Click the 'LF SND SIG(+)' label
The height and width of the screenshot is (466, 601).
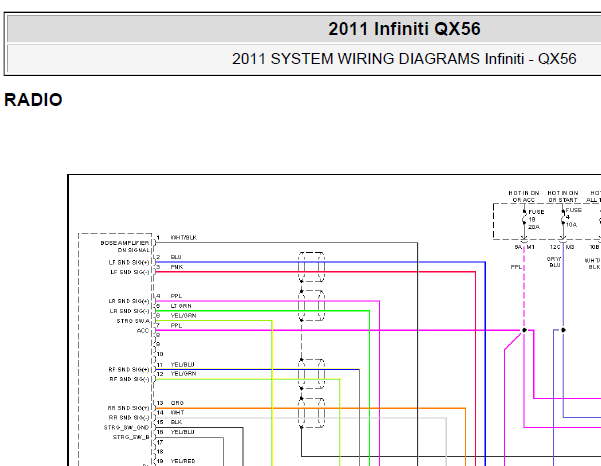click(x=129, y=263)
